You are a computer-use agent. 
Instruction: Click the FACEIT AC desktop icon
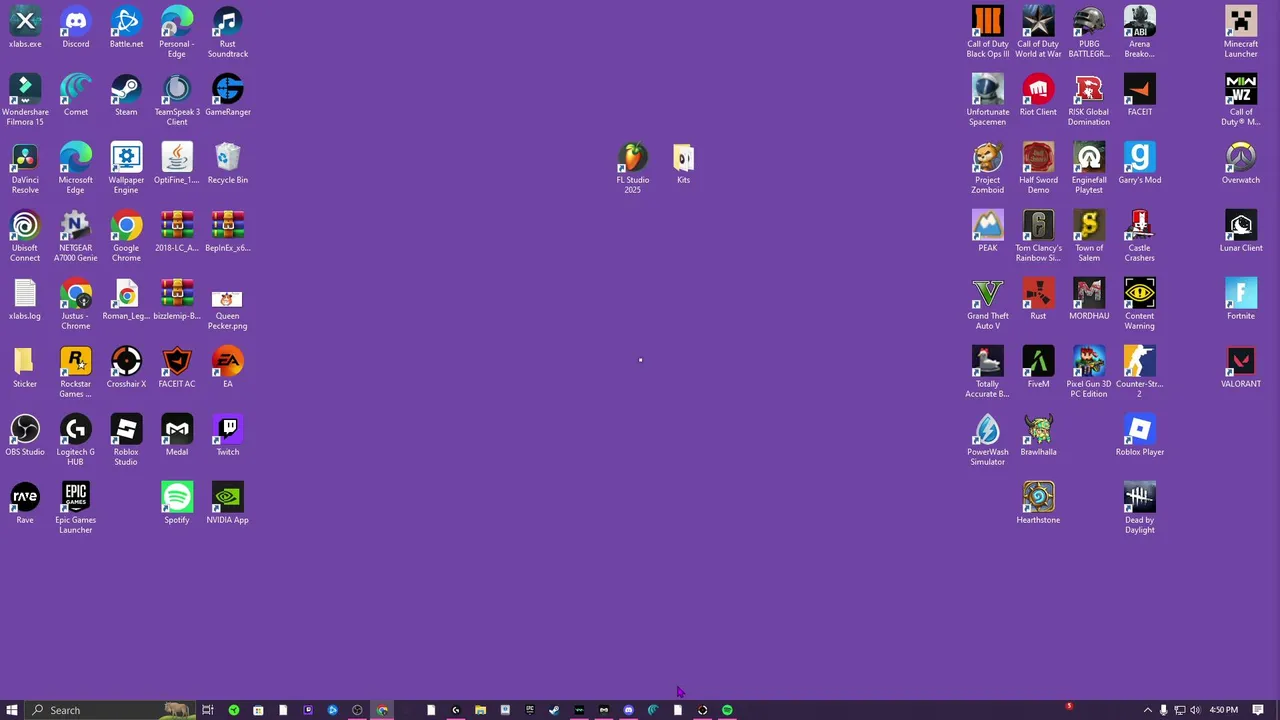coord(177,367)
